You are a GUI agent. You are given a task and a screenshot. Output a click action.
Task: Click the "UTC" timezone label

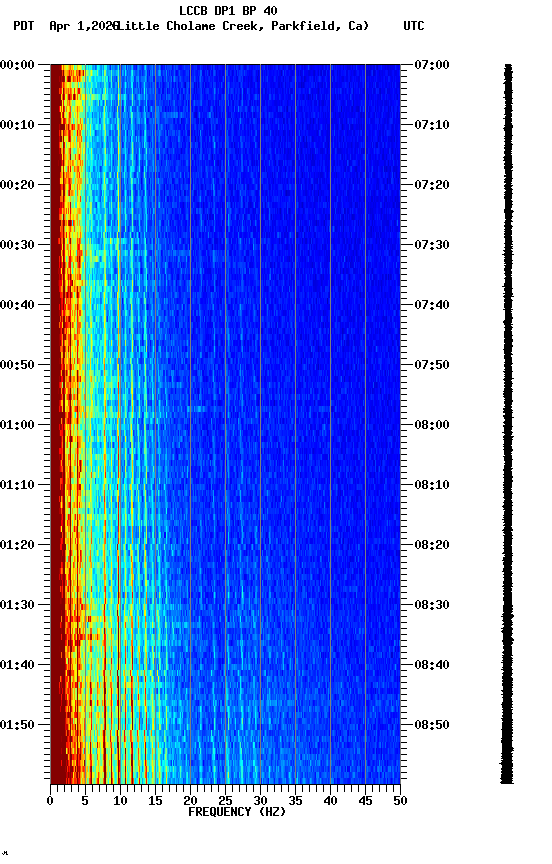[x=414, y=26]
